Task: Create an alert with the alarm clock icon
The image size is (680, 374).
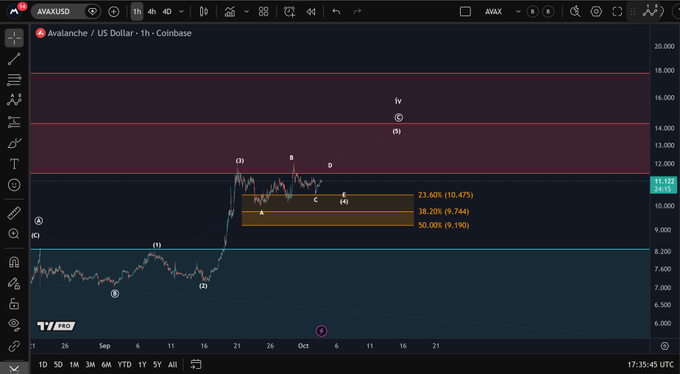Action: pyautogui.click(x=289, y=12)
